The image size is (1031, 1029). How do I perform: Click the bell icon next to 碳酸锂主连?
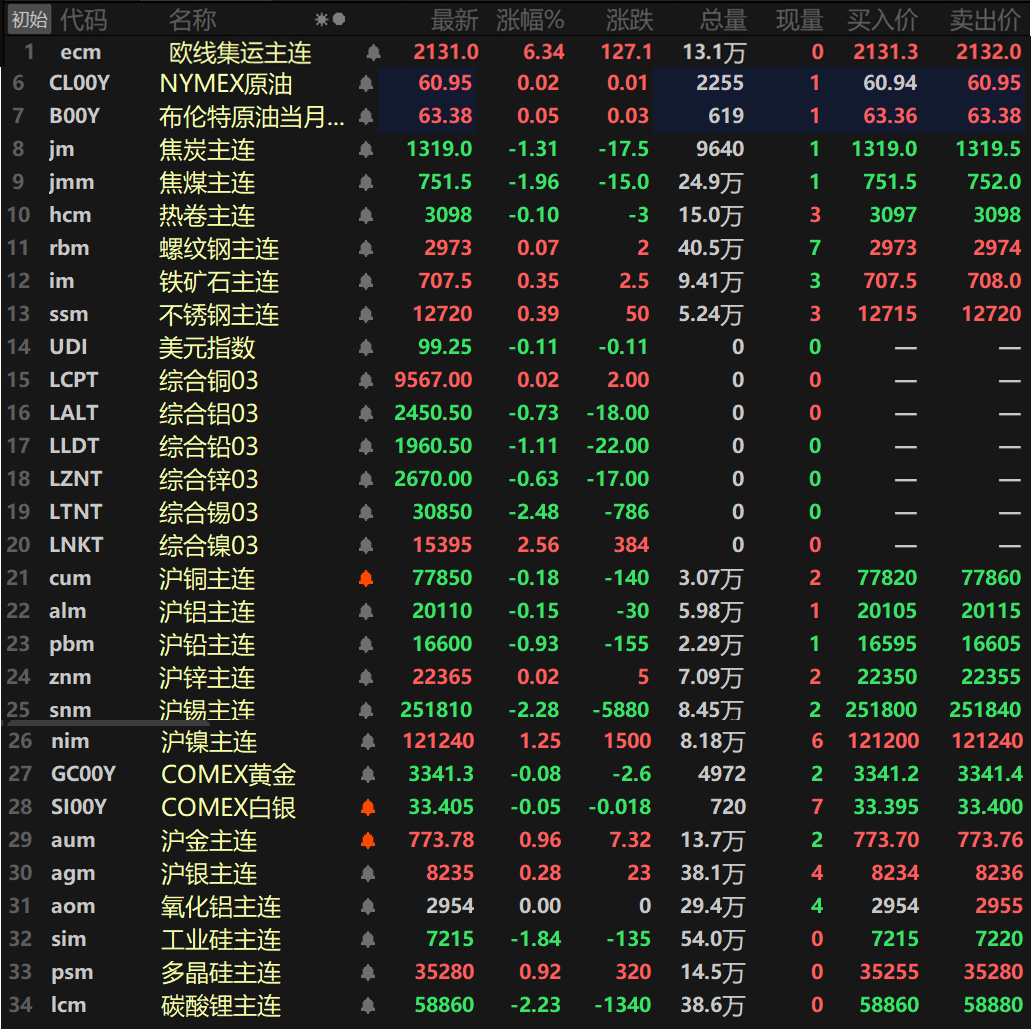coord(368,1006)
